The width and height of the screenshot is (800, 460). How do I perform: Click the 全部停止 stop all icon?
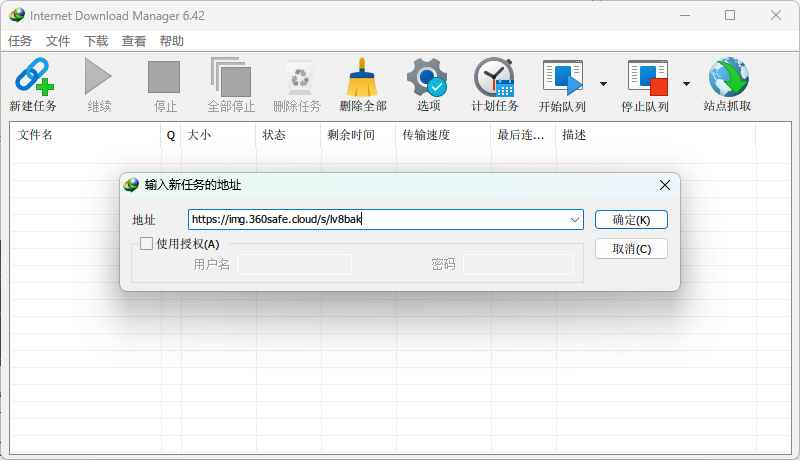(x=231, y=77)
